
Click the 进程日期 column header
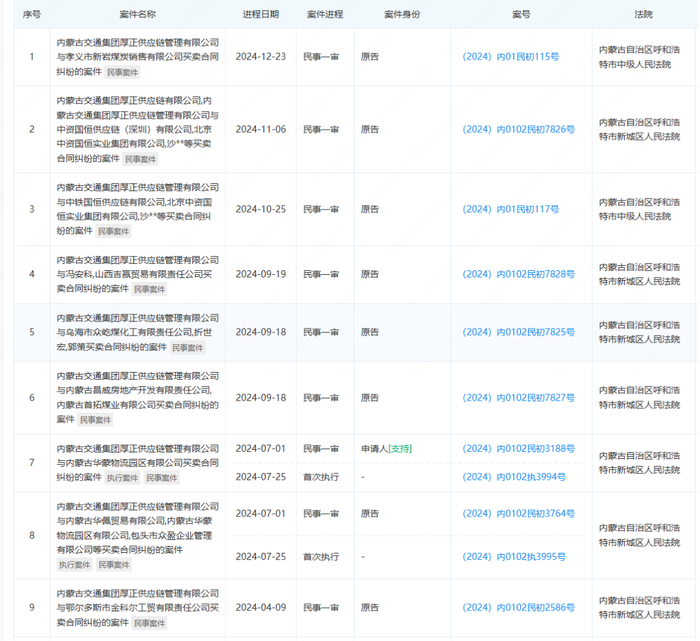(x=261, y=14)
